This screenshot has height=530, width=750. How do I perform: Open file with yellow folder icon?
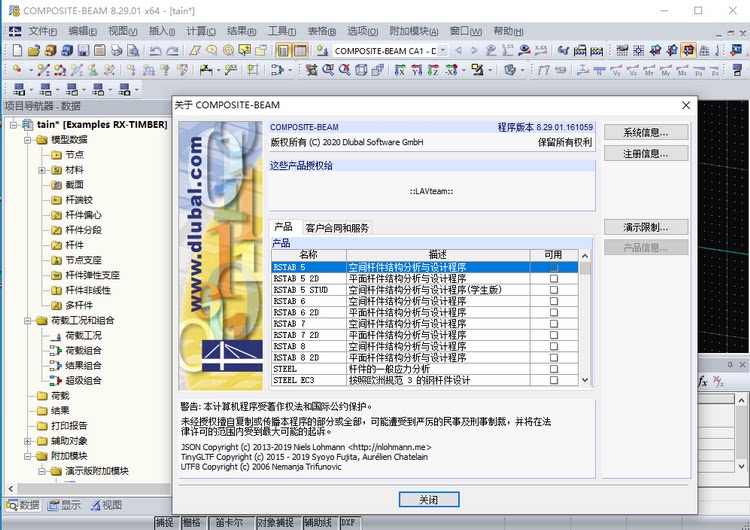point(33,50)
